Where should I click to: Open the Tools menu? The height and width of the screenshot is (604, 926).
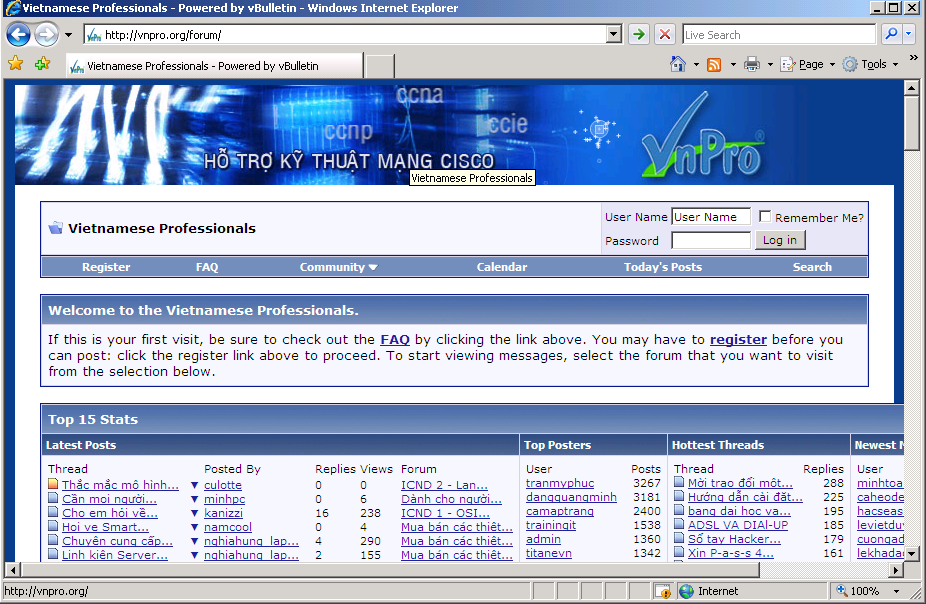[x=871, y=64]
